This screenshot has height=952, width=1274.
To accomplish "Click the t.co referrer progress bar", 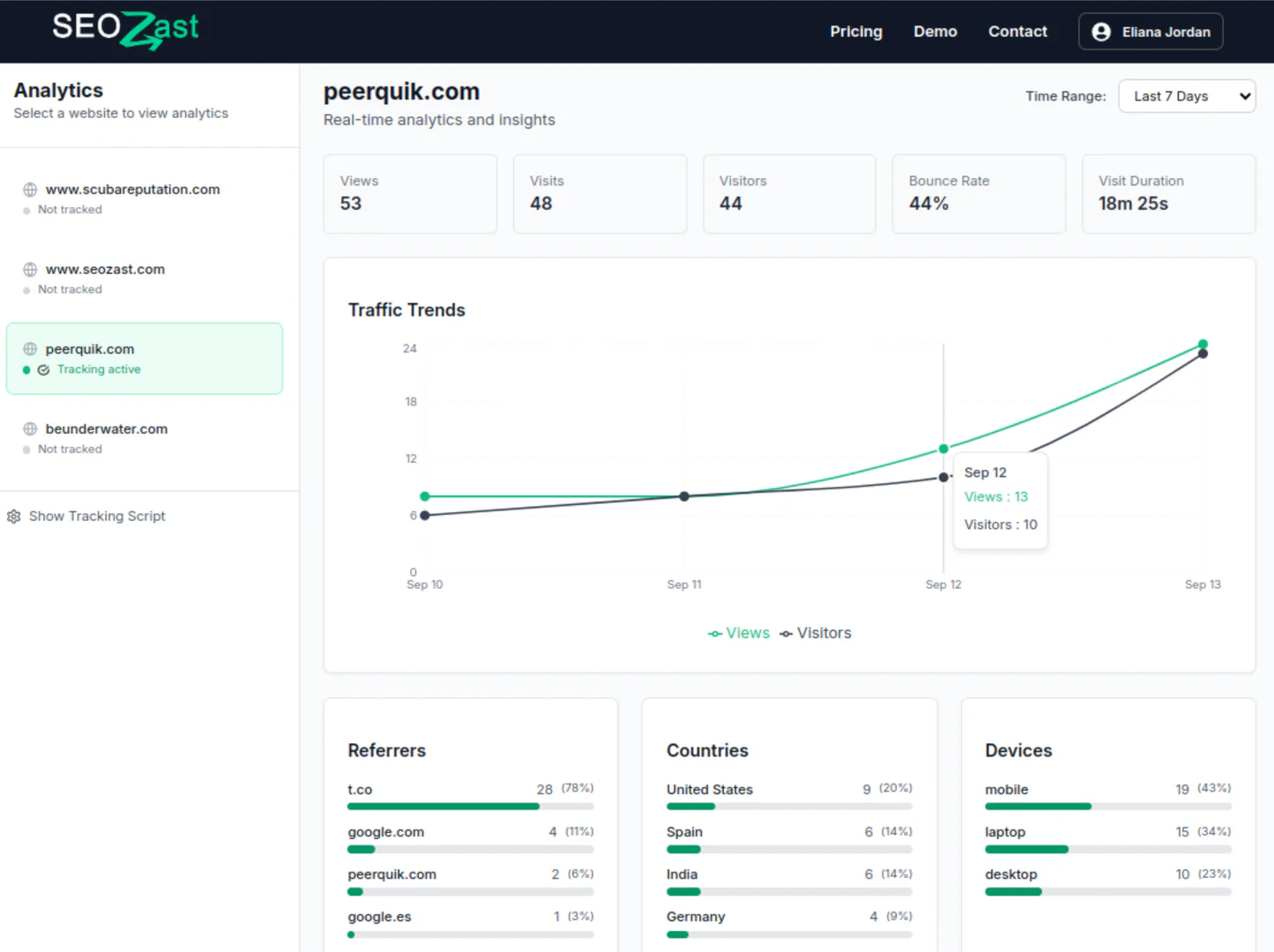I will click(x=470, y=807).
